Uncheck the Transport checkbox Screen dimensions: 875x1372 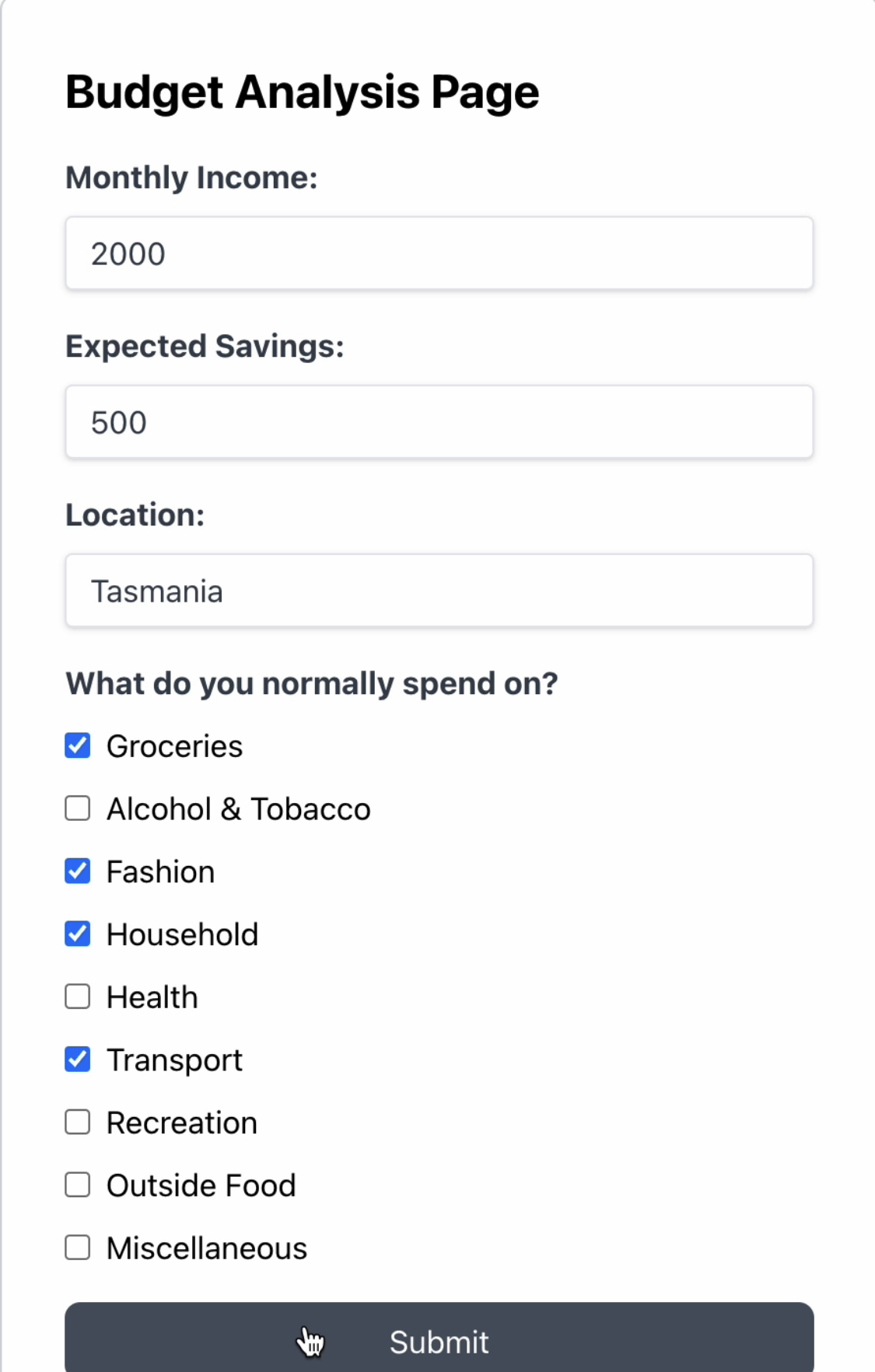coord(78,1060)
